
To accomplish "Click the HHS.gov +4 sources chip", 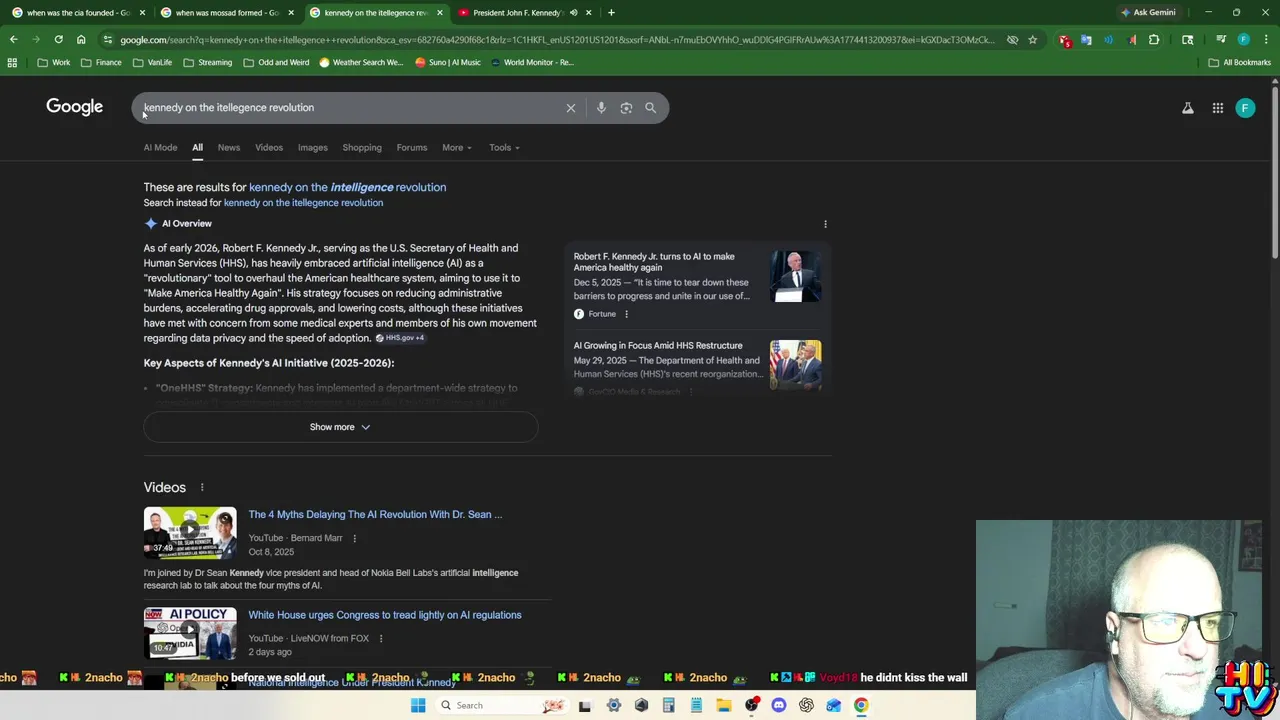I will tap(400, 338).
